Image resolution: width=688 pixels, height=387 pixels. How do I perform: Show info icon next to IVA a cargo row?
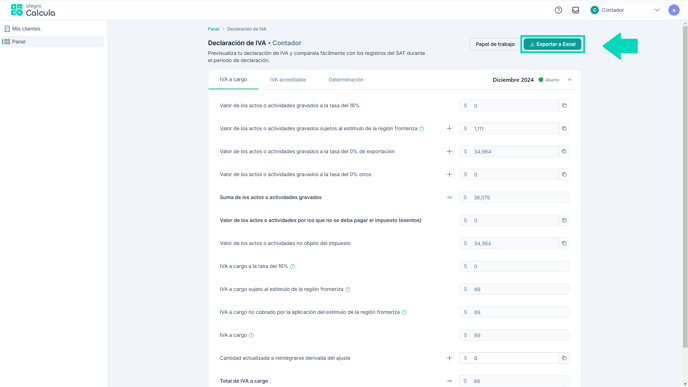(x=251, y=335)
